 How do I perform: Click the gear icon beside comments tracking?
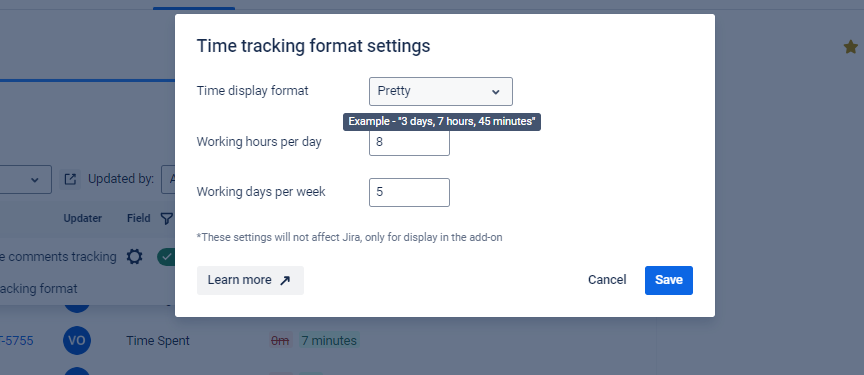134,257
